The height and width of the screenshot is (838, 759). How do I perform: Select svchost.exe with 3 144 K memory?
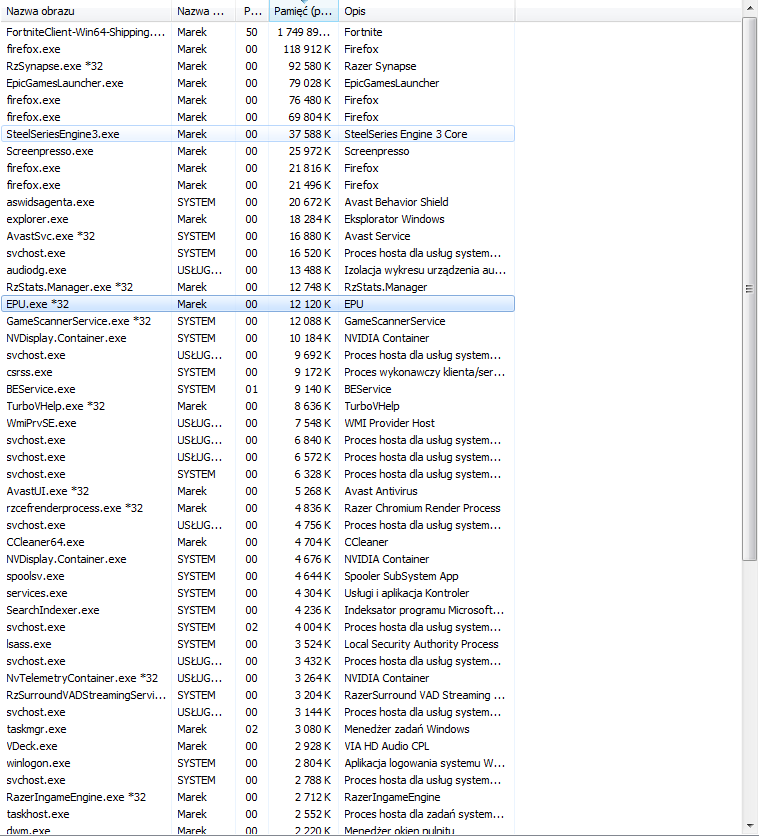(258, 712)
